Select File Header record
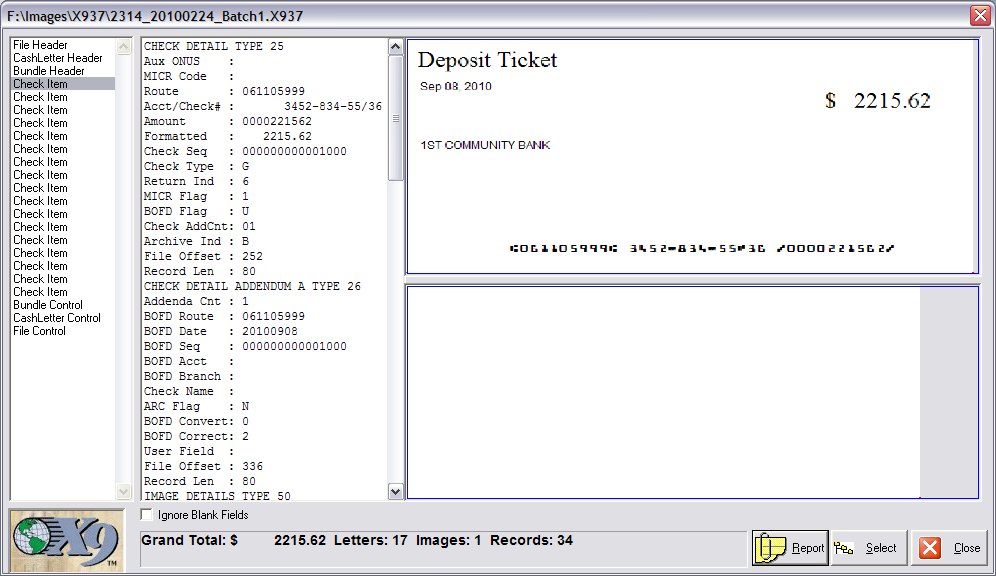Viewport: 996px width, 576px height. pyautogui.click(x=41, y=45)
